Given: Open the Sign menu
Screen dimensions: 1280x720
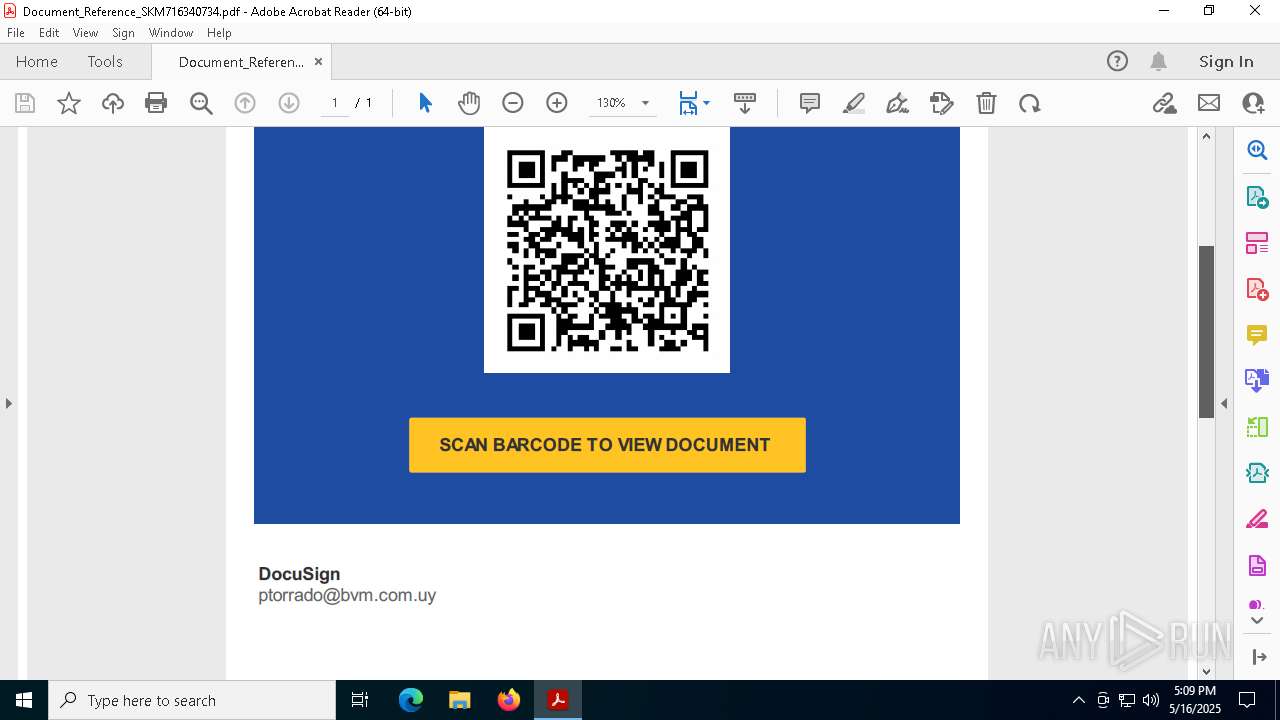Looking at the screenshot, I should point(123,33).
